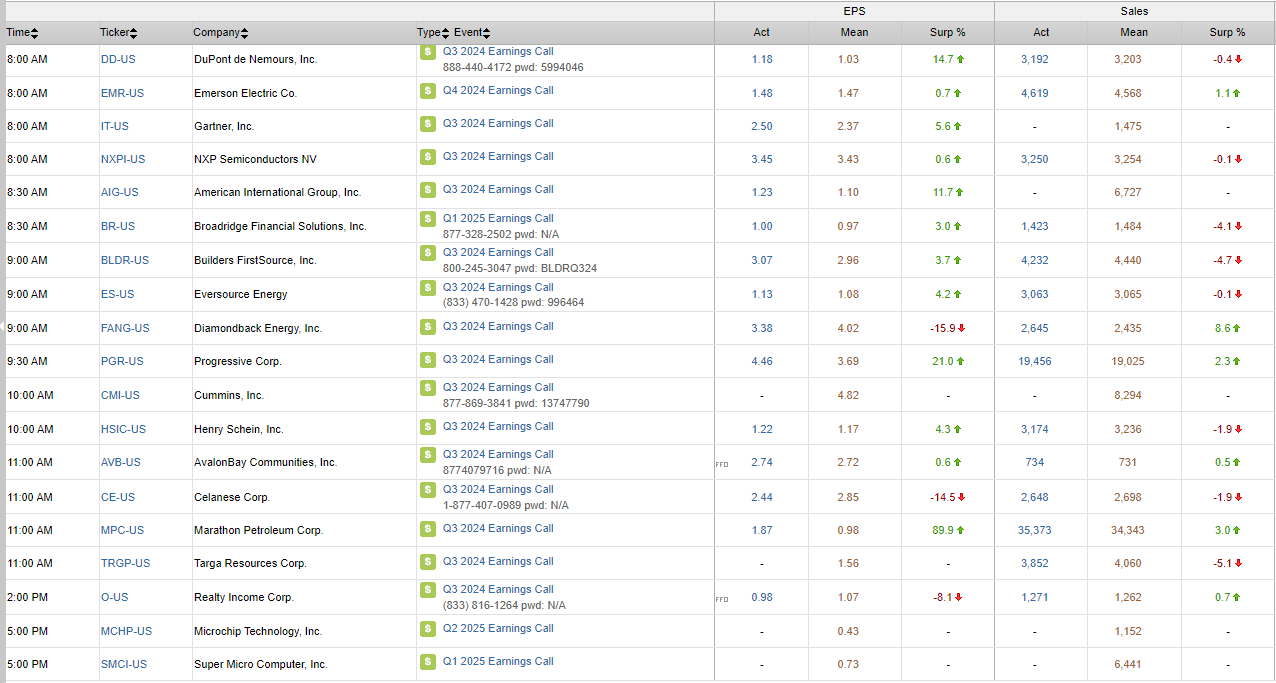Click the EPS Mean column header
The image size is (1276, 683).
[x=854, y=32]
